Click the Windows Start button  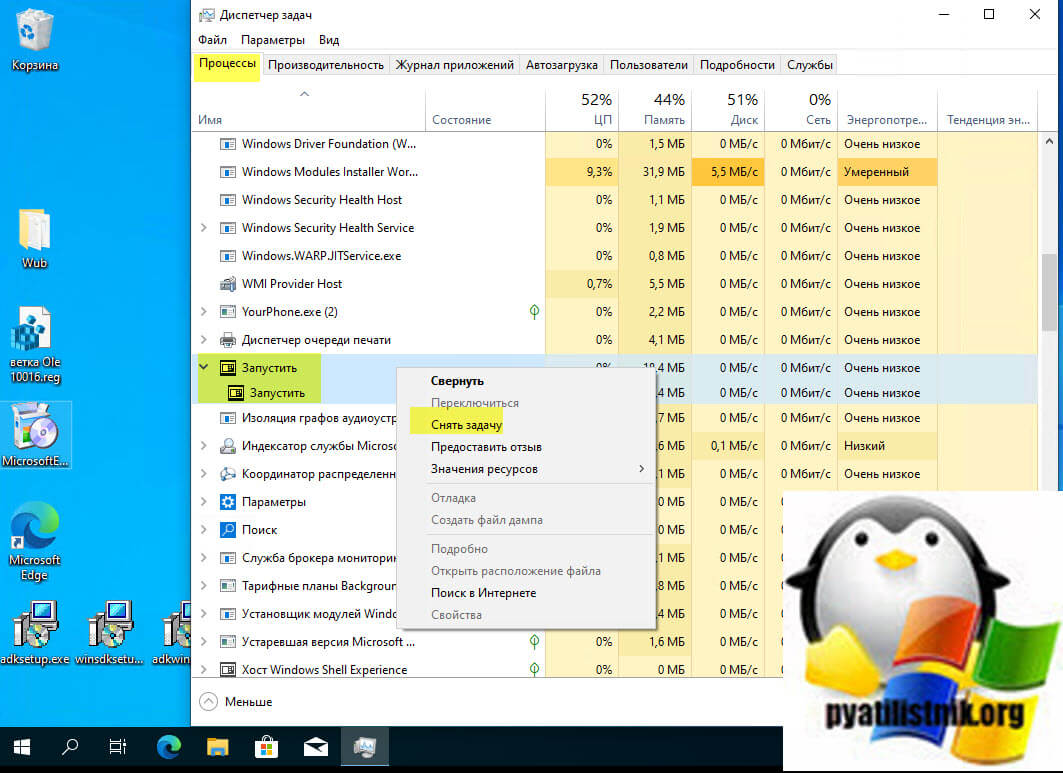tap(22, 746)
